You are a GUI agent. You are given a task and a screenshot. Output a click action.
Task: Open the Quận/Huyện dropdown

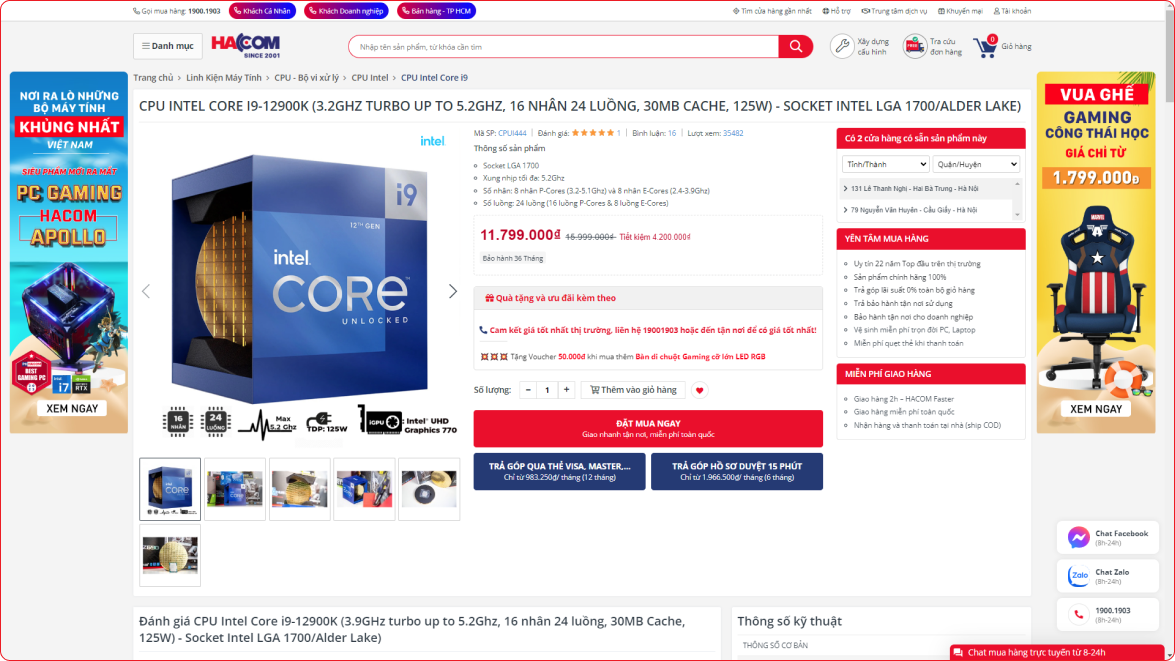pos(976,164)
